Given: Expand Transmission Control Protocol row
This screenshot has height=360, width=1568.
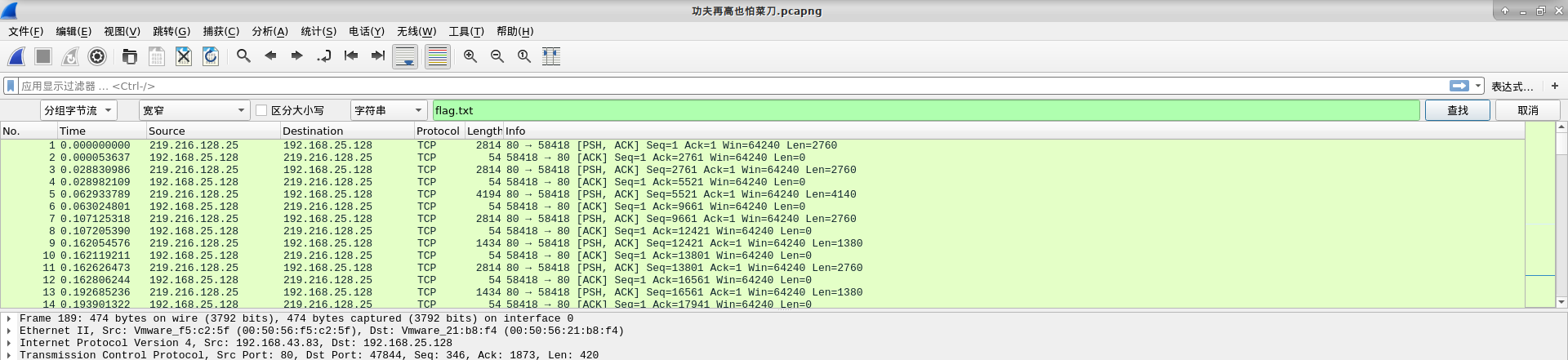Looking at the screenshot, I should [9, 355].
